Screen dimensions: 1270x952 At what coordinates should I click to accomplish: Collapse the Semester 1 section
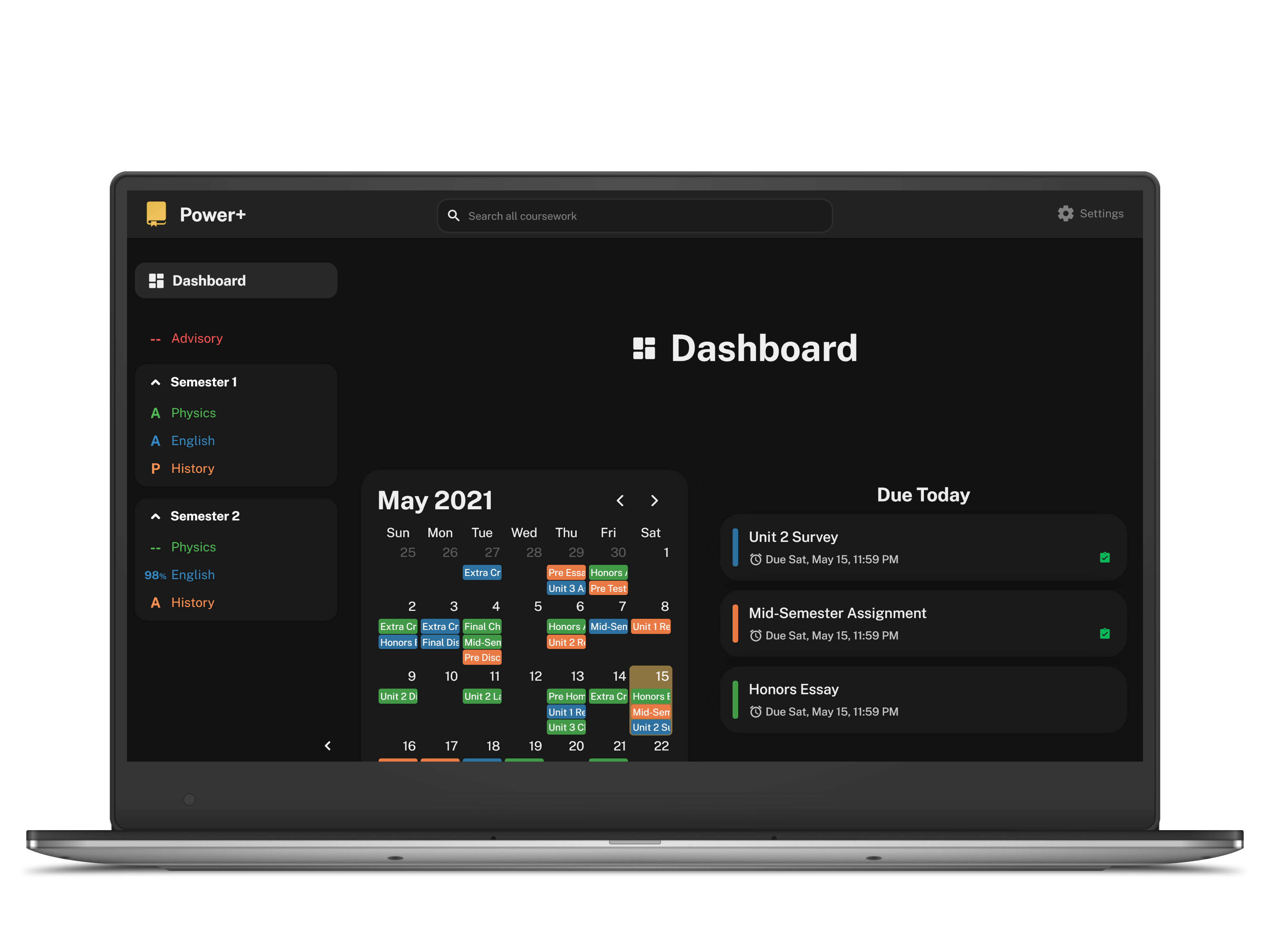(x=156, y=382)
